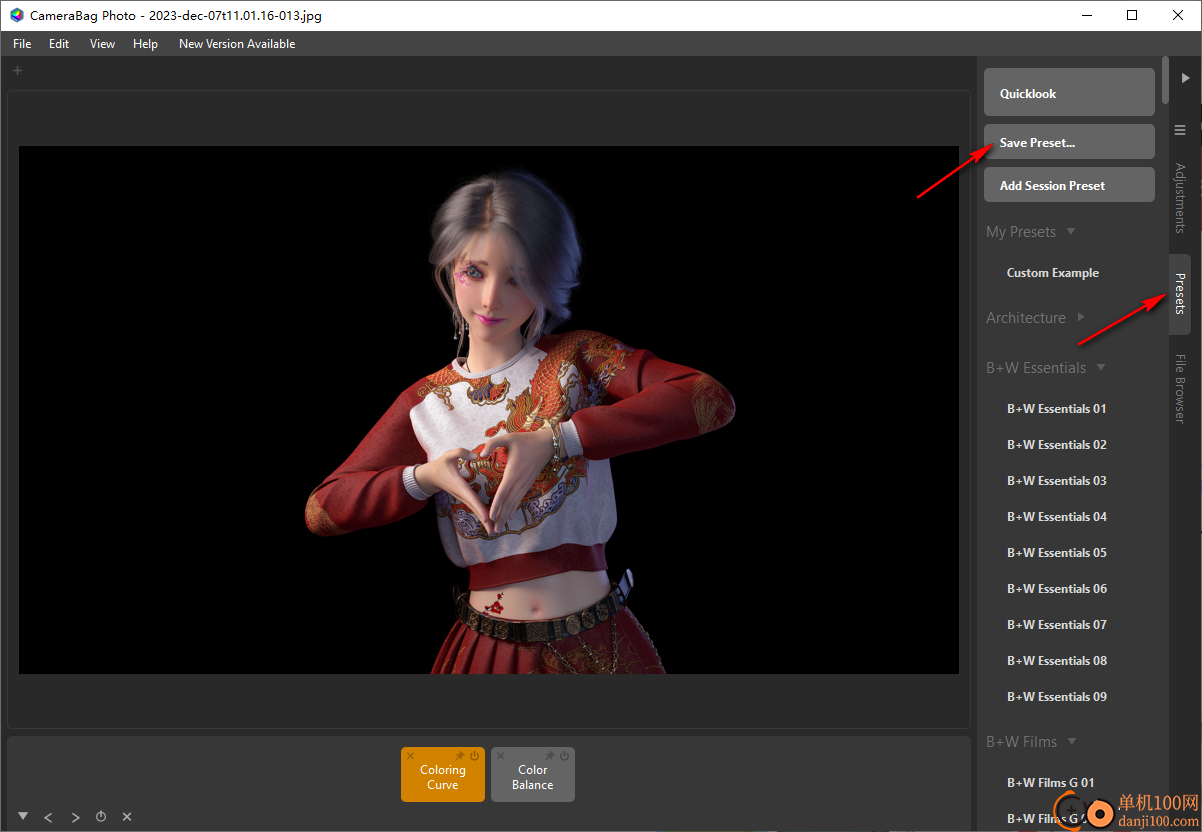
Task: Apply the B+W Films G 01 preset
Action: (x=1051, y=782)
